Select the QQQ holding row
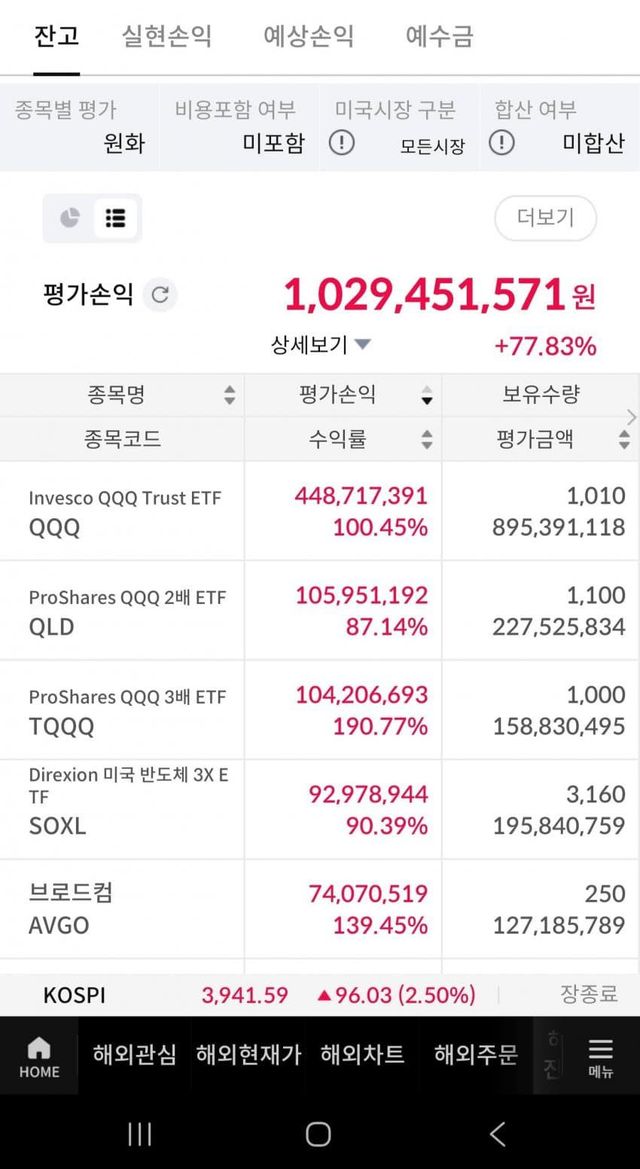This screenshot has width=640, height=1169. pyautogui.click(x=320, y=511)
